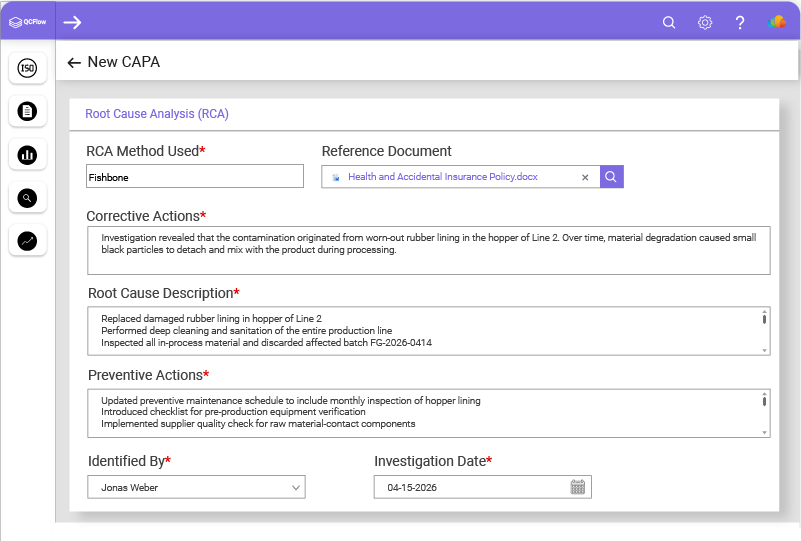
Task: Click the search magnifier in top bar
Action: [x=669, y=22]
